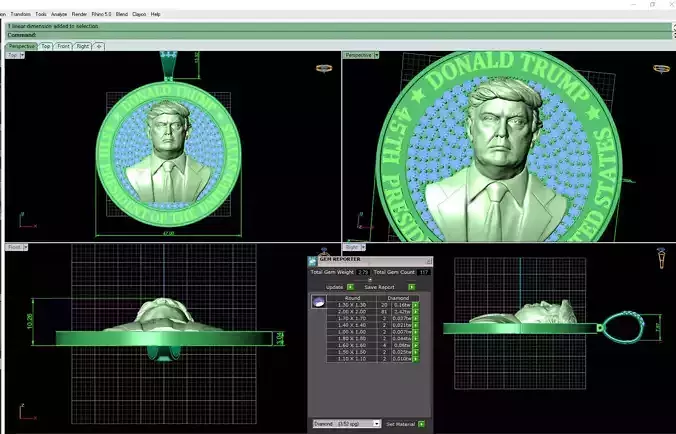Click green arrow for 1.10 X 1.10 row
The image size is (676, 434).
click(416, 359)
